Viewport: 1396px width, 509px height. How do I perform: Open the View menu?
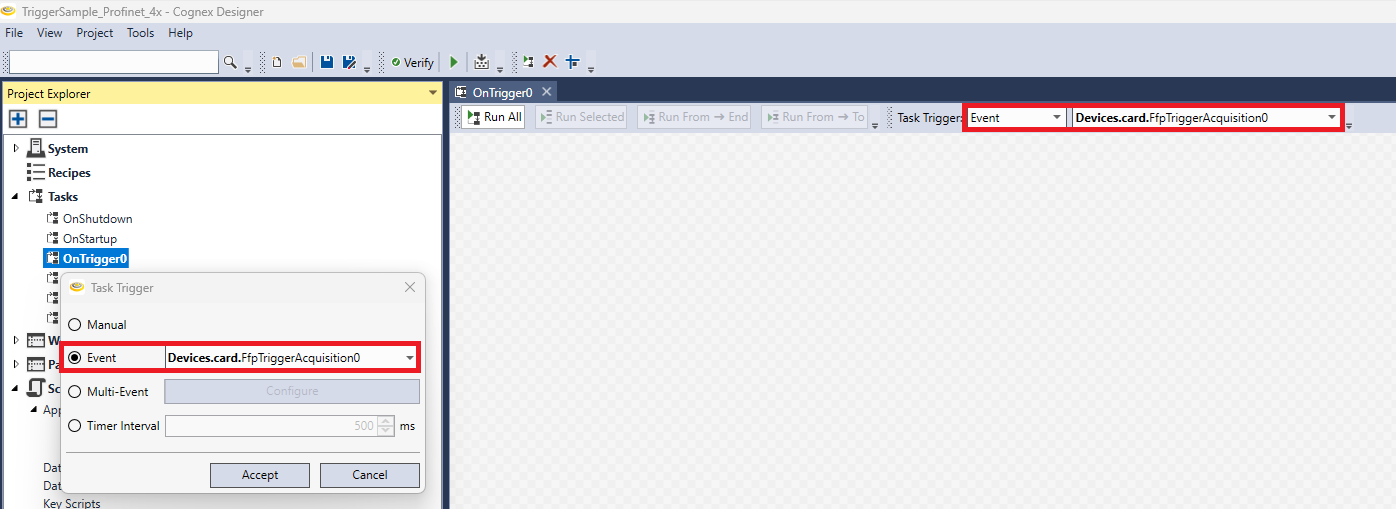(x=50, y=33)
